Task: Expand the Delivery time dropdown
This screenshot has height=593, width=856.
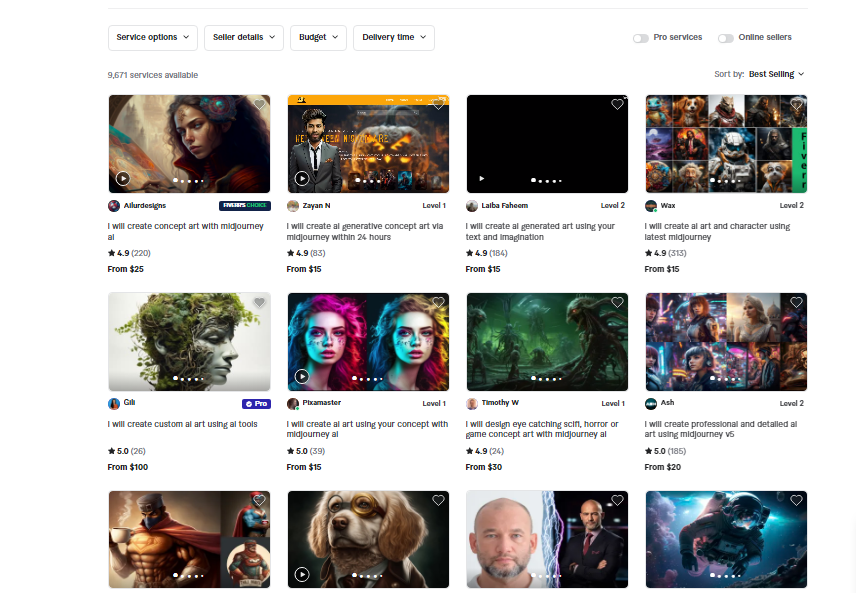Action: [x=394, y=38]
